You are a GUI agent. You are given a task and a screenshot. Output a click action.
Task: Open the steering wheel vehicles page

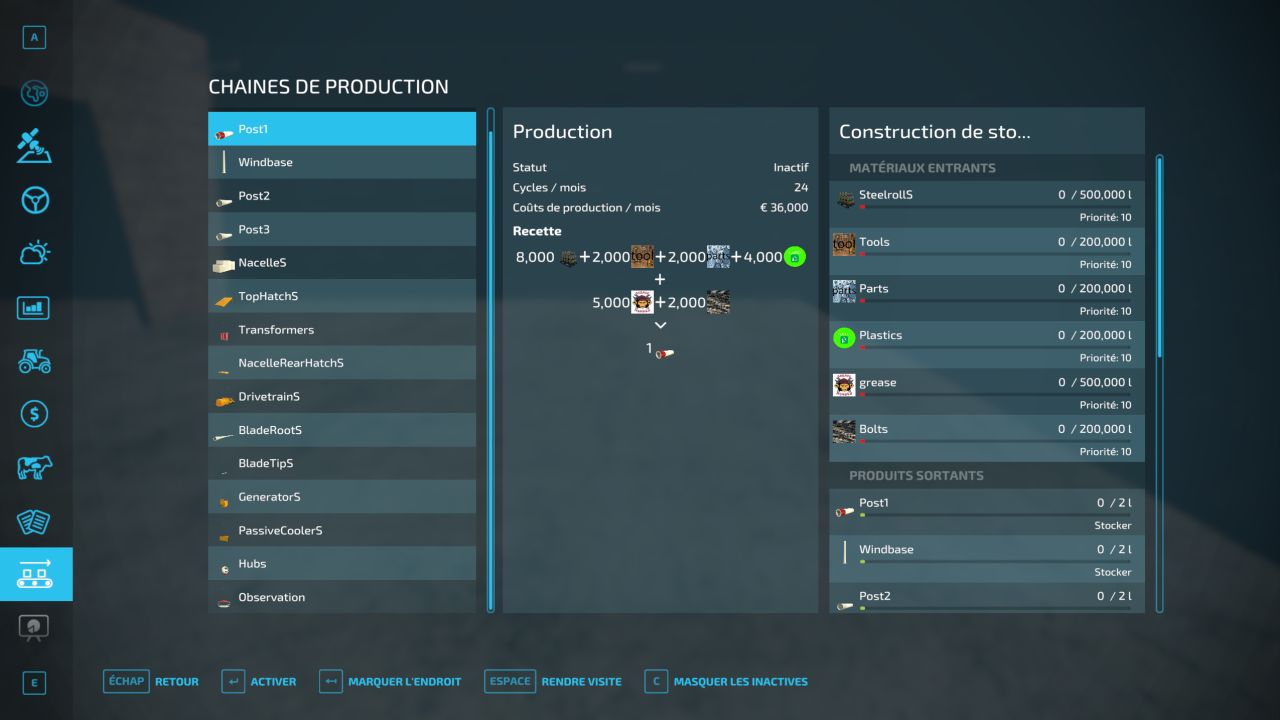34,200
